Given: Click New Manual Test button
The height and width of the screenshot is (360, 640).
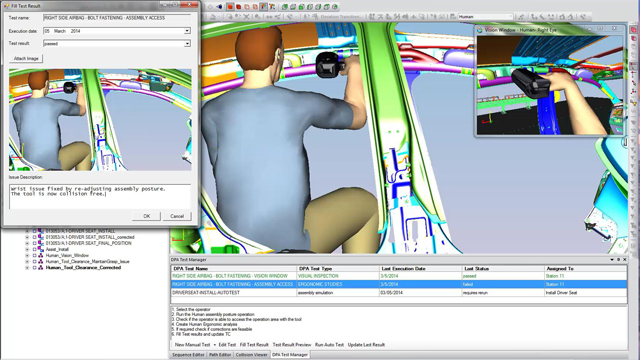Looking at the screenshot, I should pos(192,345).
